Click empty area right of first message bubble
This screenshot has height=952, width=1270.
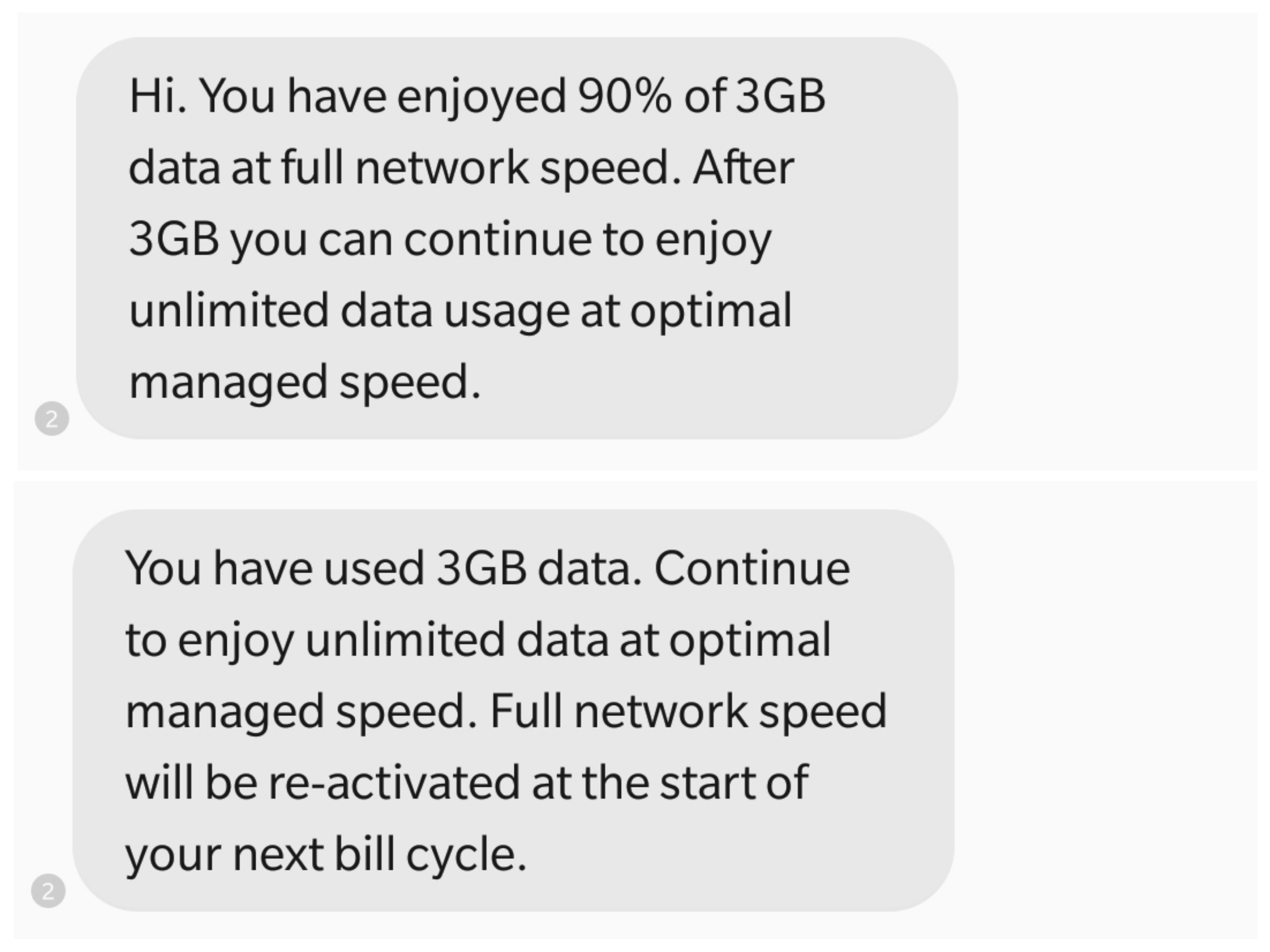pos(1108,238)
